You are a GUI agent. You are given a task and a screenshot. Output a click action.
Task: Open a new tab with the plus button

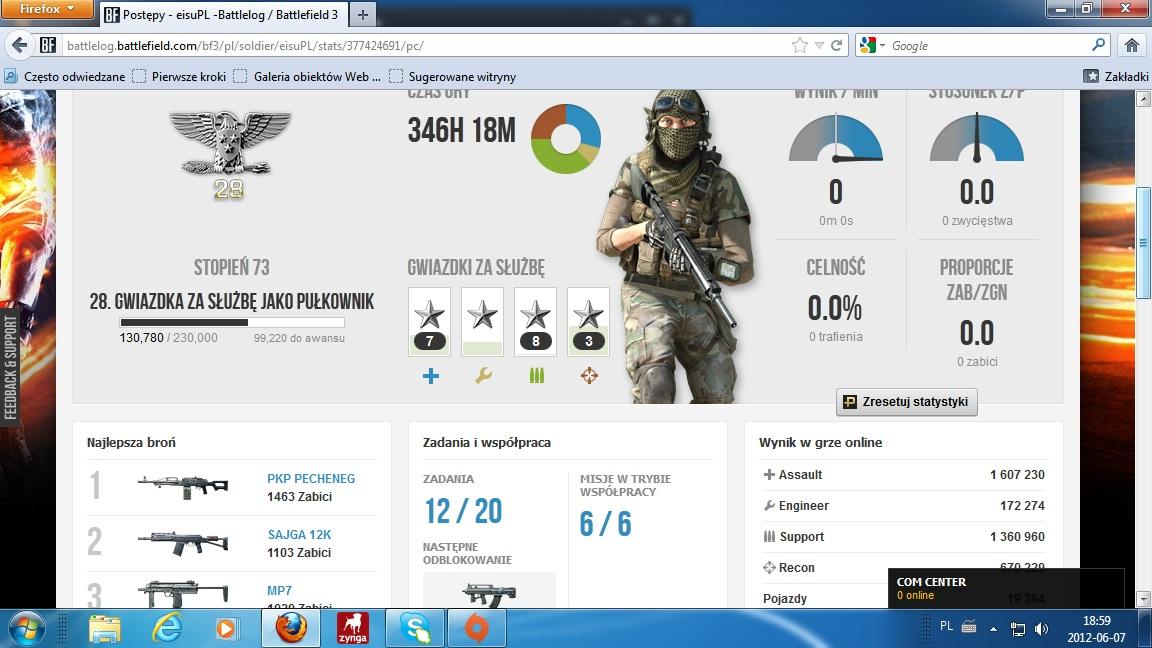tap(362, 14)
